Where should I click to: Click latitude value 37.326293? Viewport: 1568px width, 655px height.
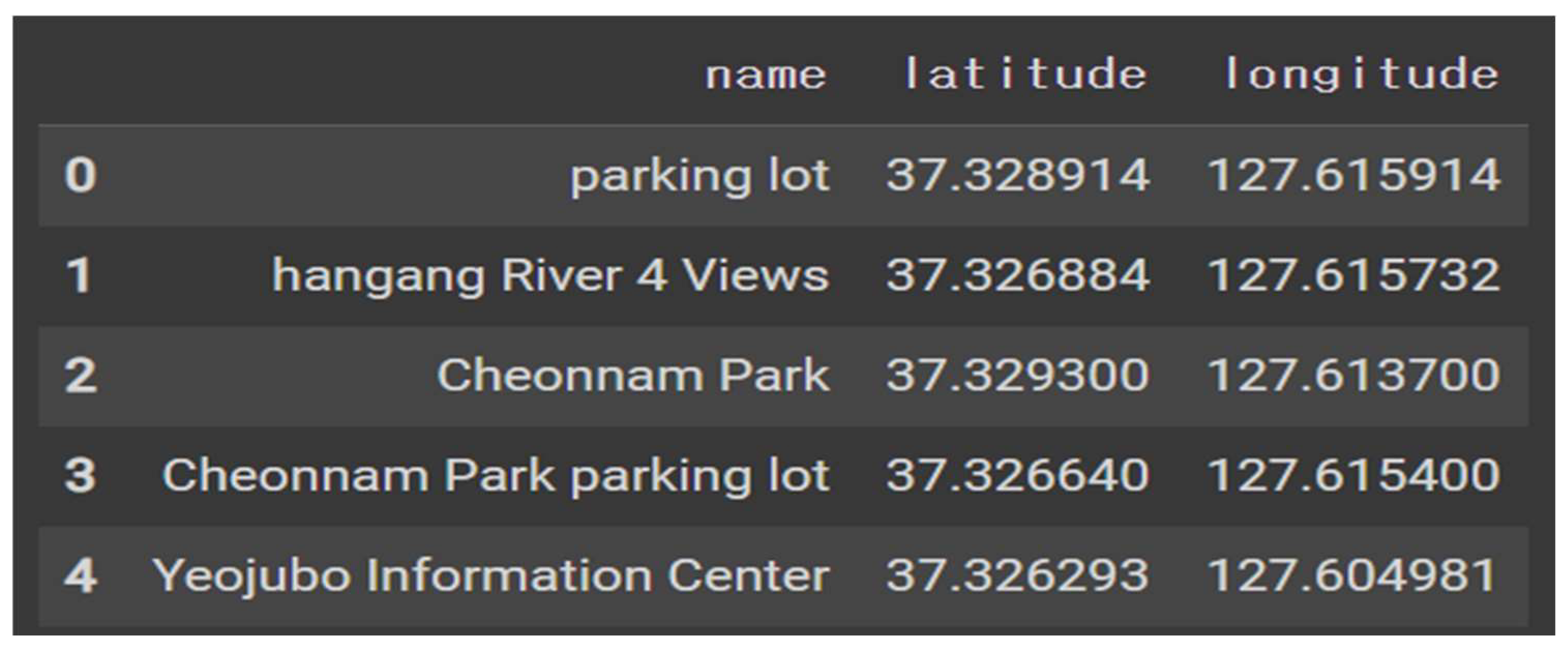1018,575
